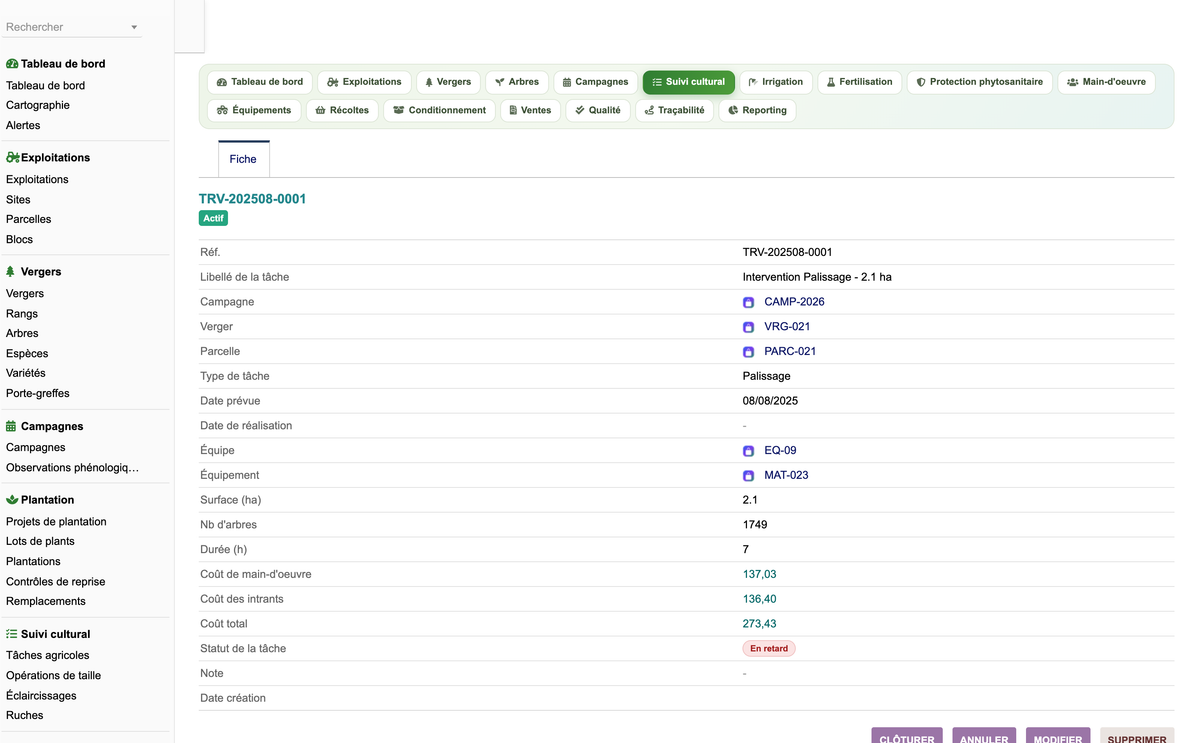Open Projets de plantation in sidebar
The image size is (1200, 743).
[56, 521]
